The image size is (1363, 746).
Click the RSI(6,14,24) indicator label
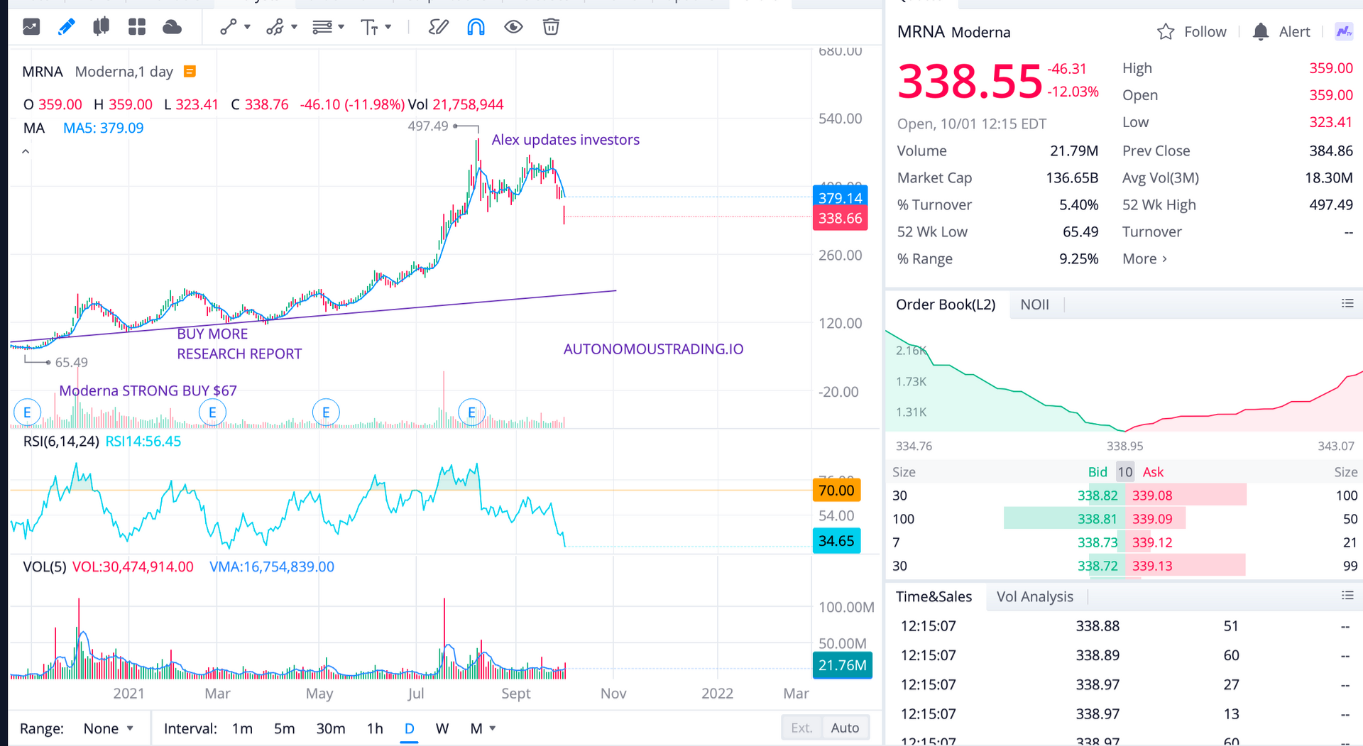[61, 440]
